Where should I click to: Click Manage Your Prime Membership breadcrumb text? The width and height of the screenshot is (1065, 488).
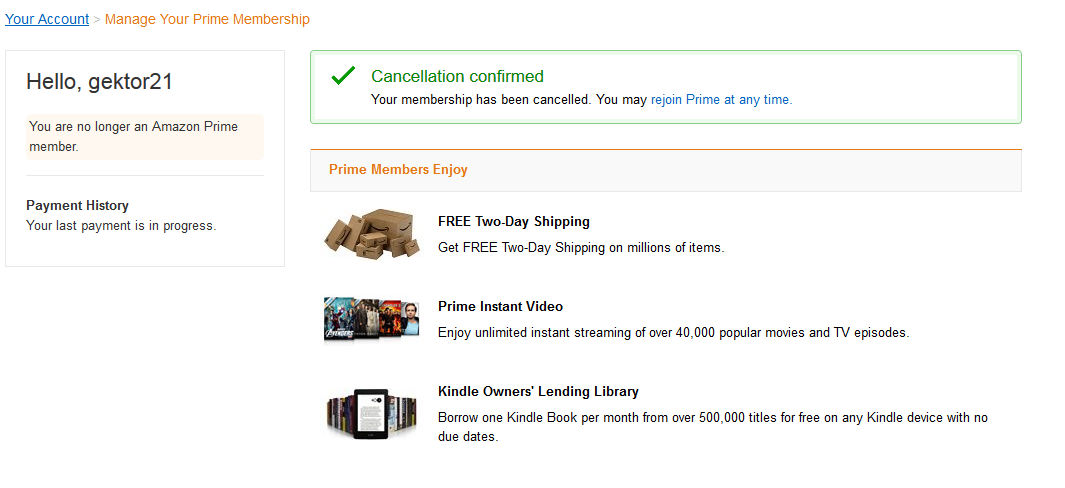tap(207, 19)
